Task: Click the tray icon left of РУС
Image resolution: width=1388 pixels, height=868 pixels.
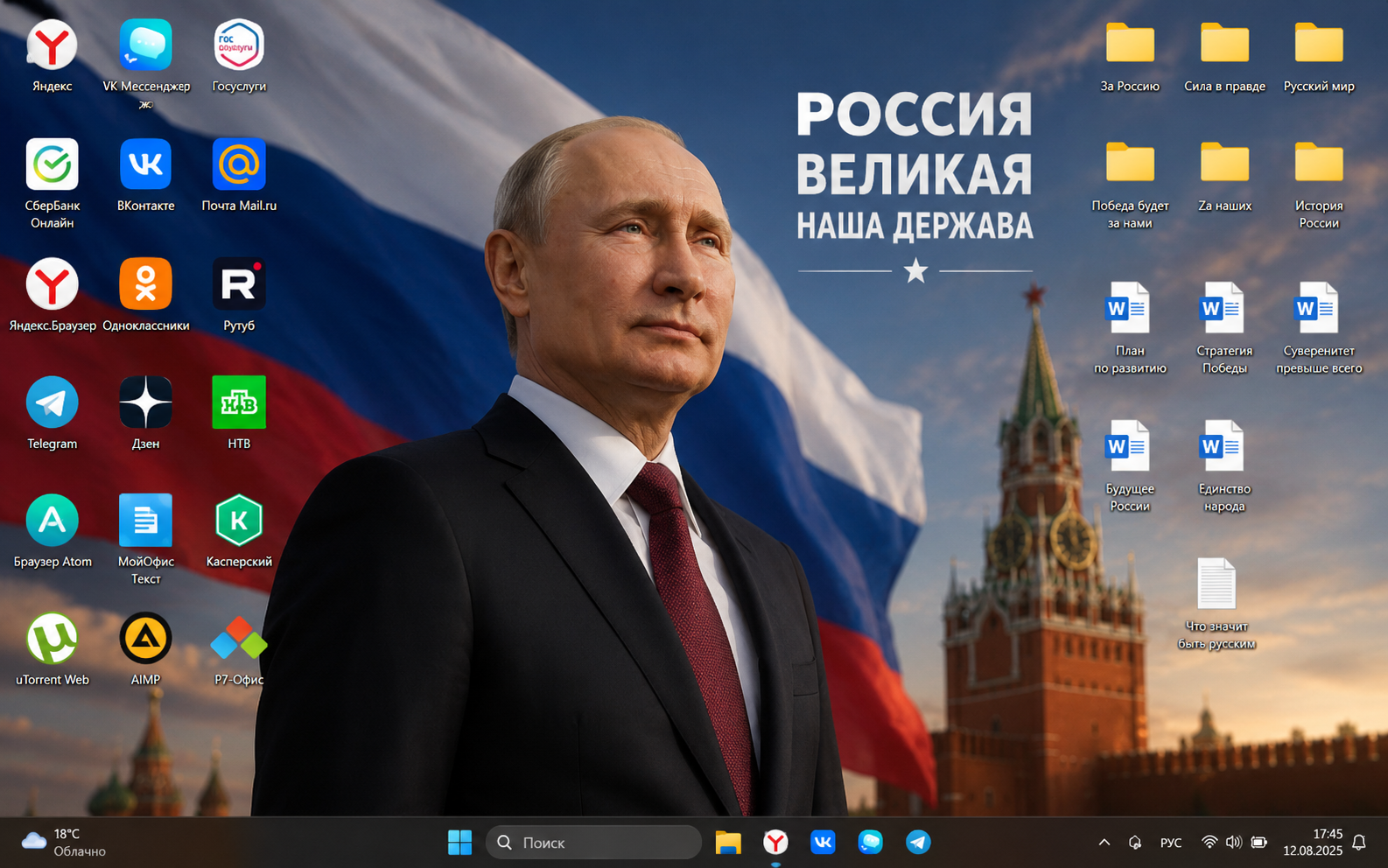Action: pyautogui.click(x=1135, y=843)
